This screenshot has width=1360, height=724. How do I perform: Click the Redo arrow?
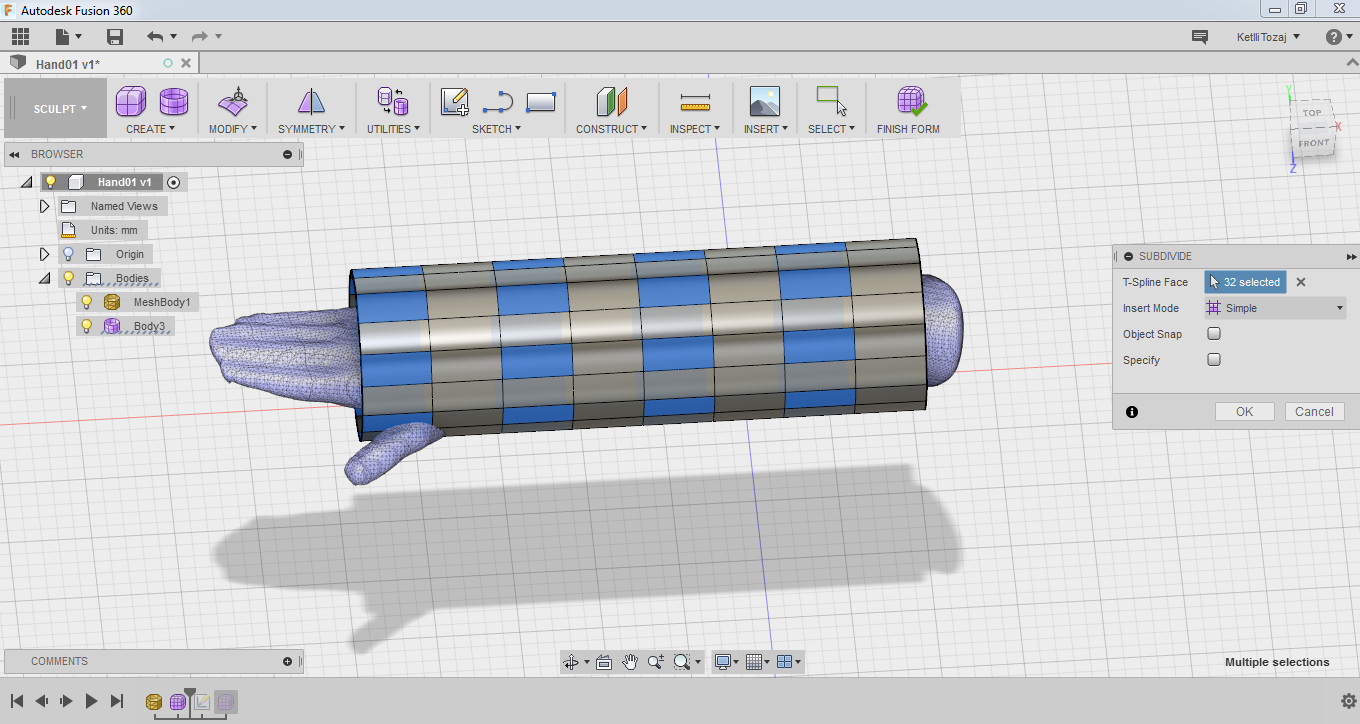coord(199,37)
